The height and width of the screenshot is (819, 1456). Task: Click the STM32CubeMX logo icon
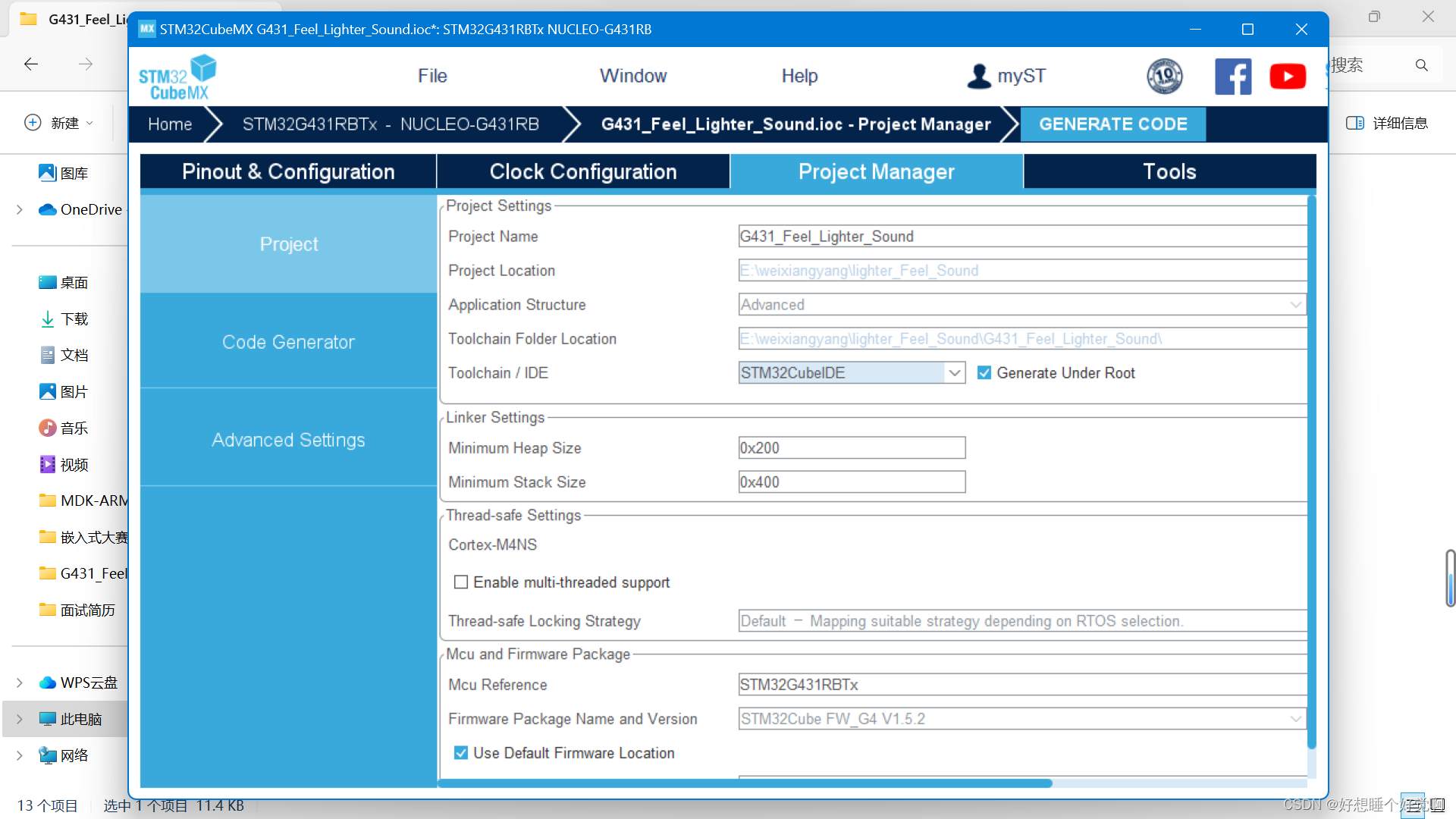point(177,77)
